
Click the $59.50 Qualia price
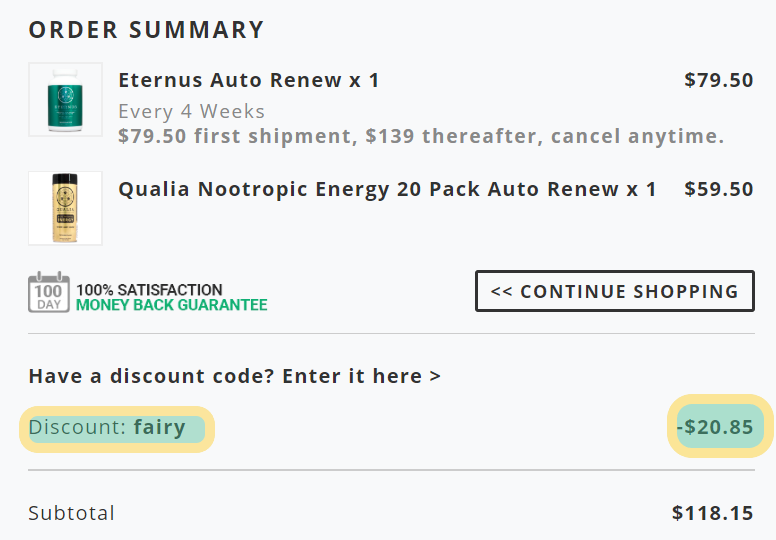pos(719,189)
